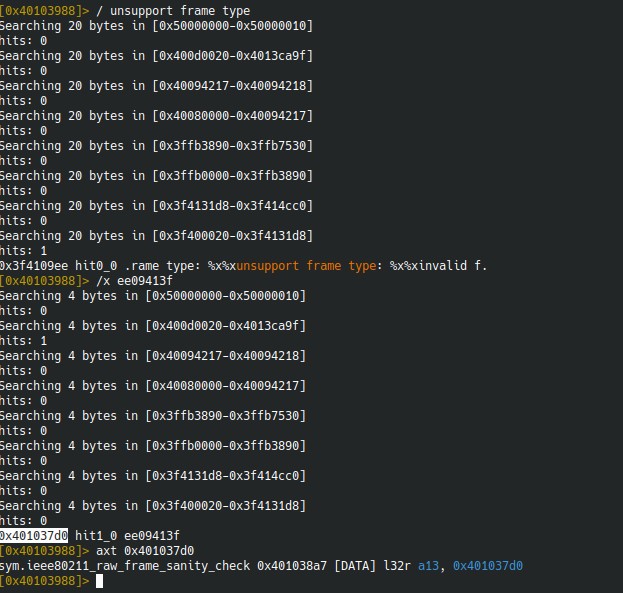Viewport: 623px width, 593px height.
Task: Click range '[0x40094217-0x40094218]' in 4 bytes search
Action: coord(226,356)
